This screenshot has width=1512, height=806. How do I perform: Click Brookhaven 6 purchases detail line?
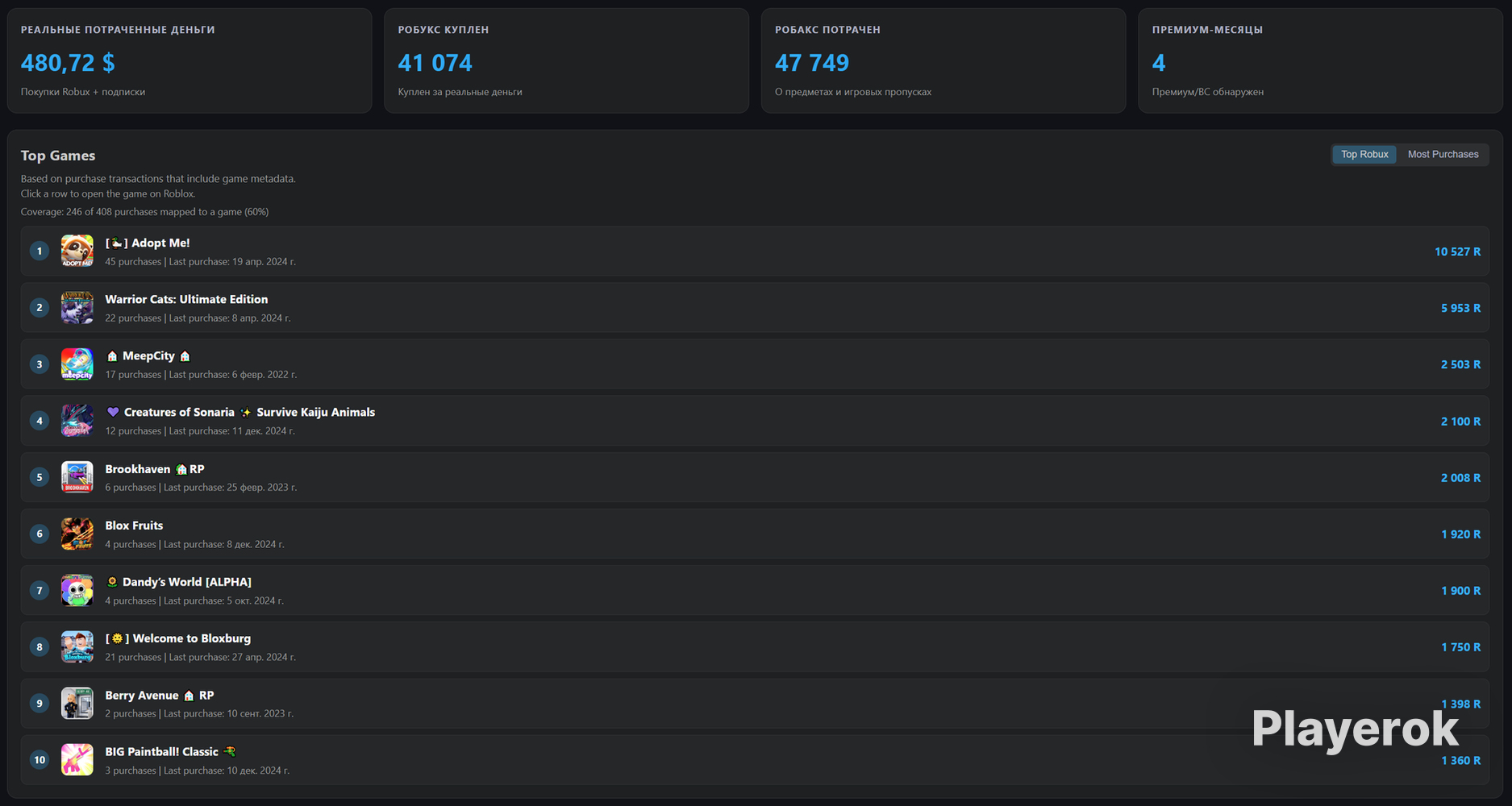click(201, 488)
